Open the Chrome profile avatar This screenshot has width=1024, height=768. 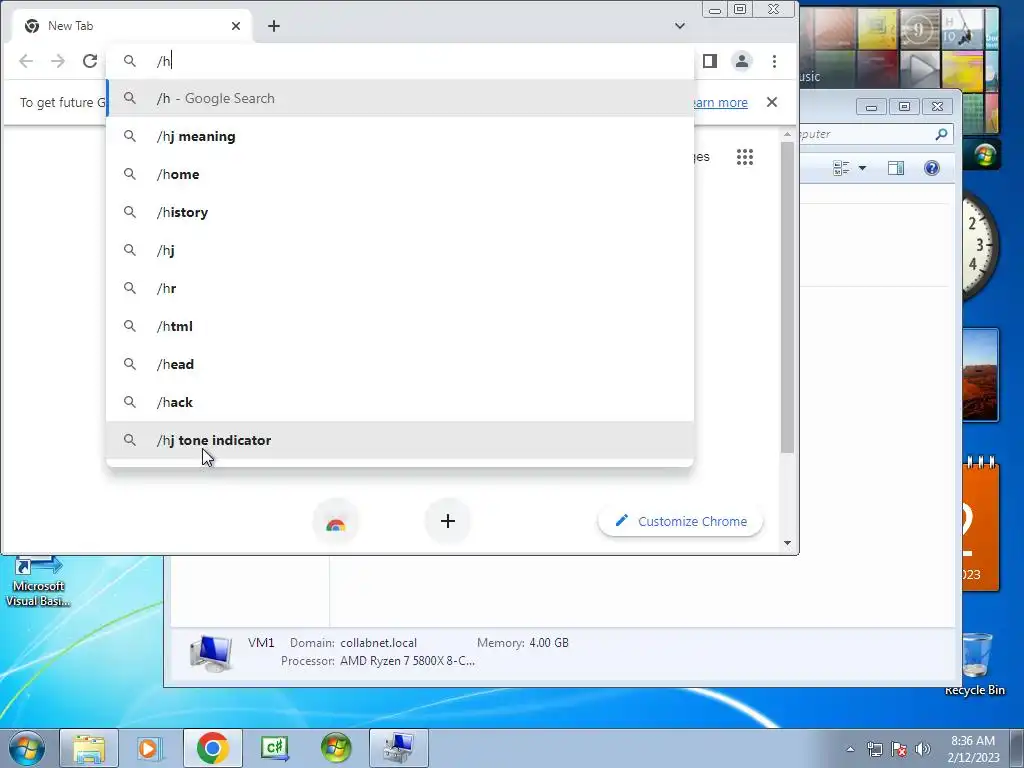click(x=742, y=61)
